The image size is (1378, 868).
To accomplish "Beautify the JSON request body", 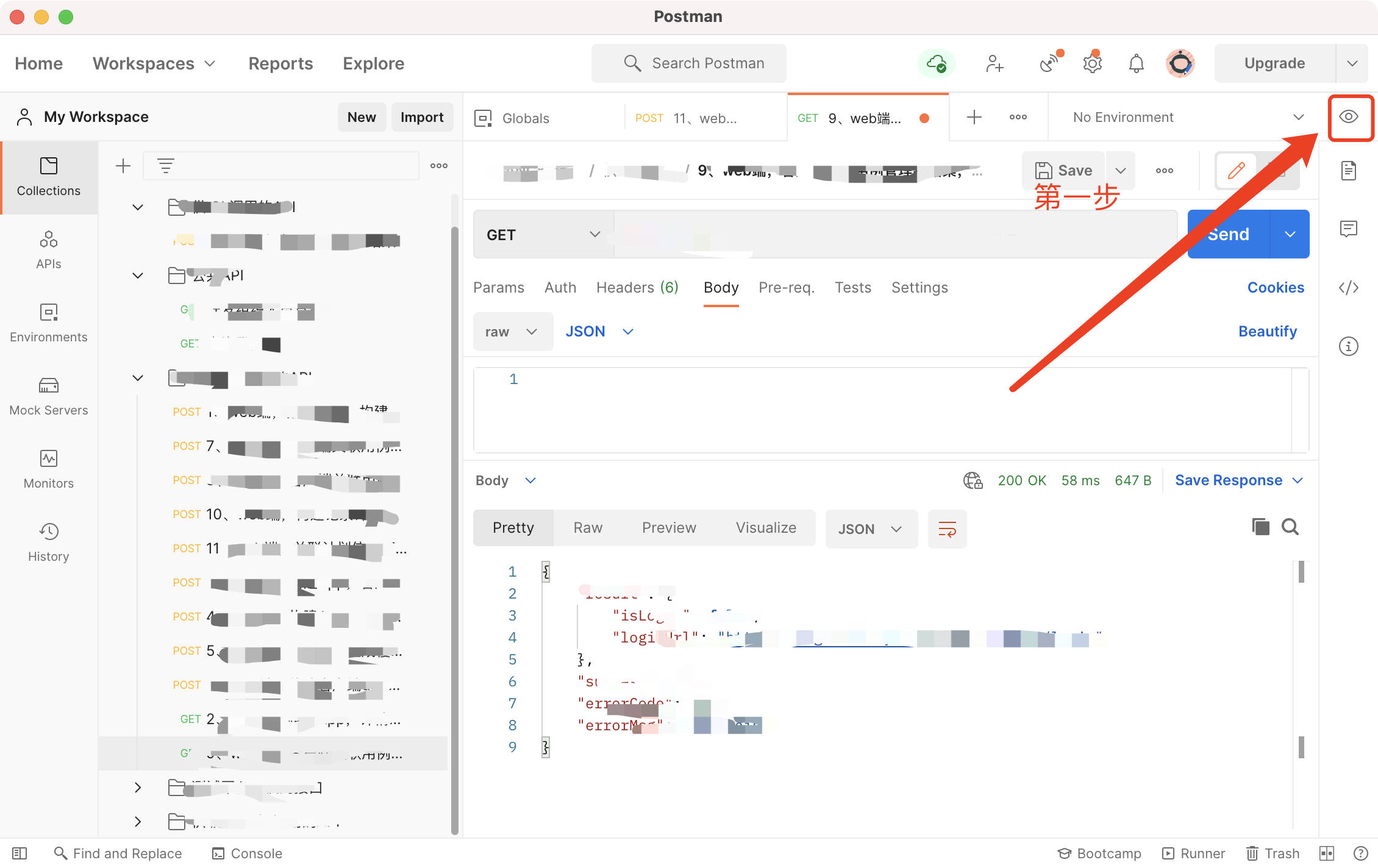I will tap(1268, 331).
